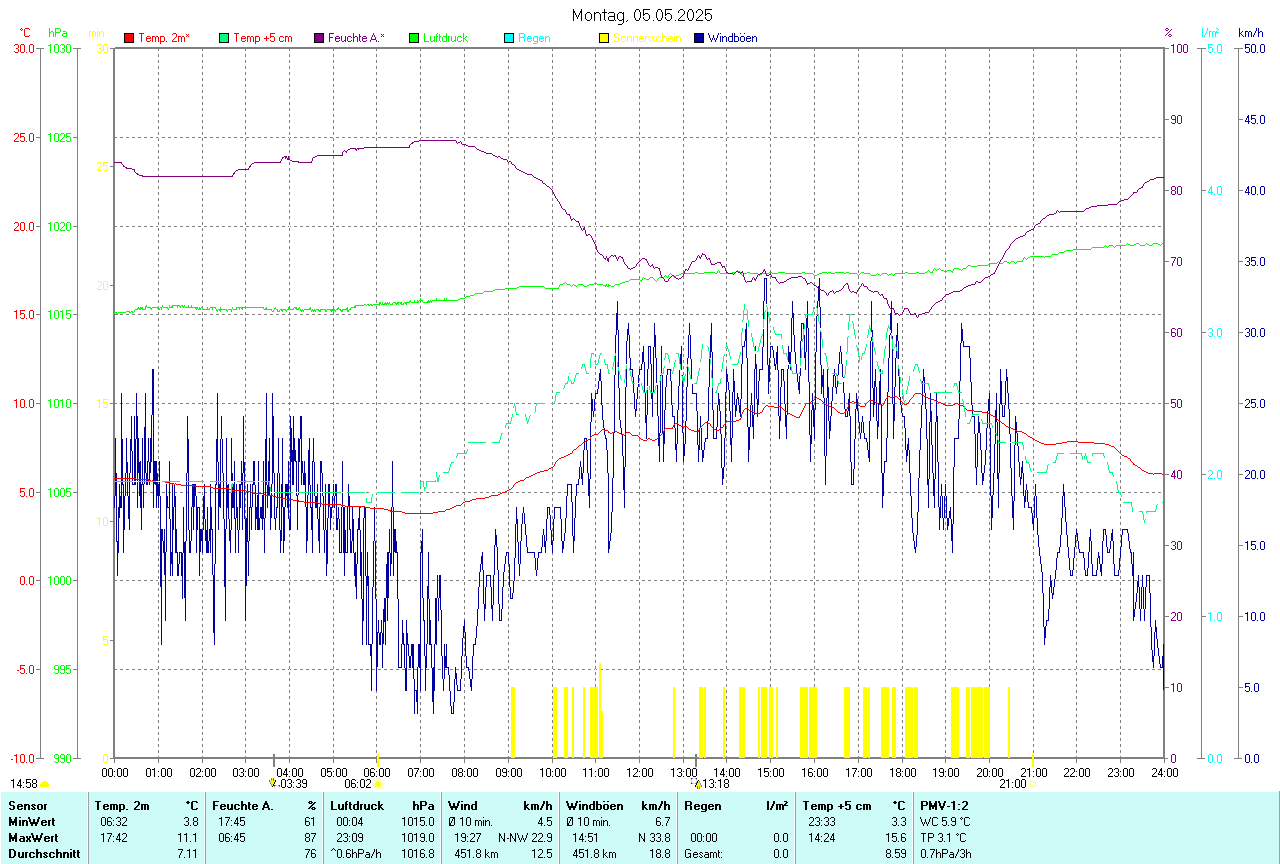The width and height of the screenshot is (1280, 864).
Task: Click the Temp +5 cm max value '15.6'
Action: (895, 837)
